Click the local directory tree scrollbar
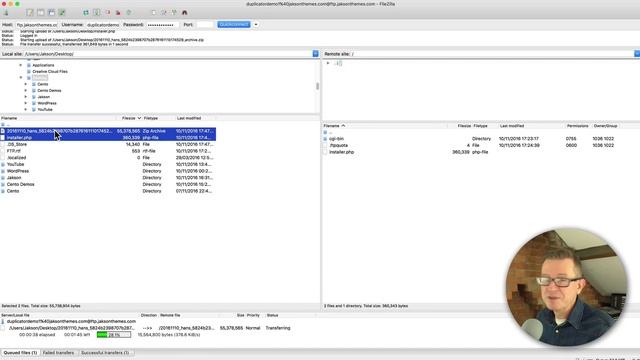Image resolution: width=640 pixels, height=360 pixels. (318, 86)
